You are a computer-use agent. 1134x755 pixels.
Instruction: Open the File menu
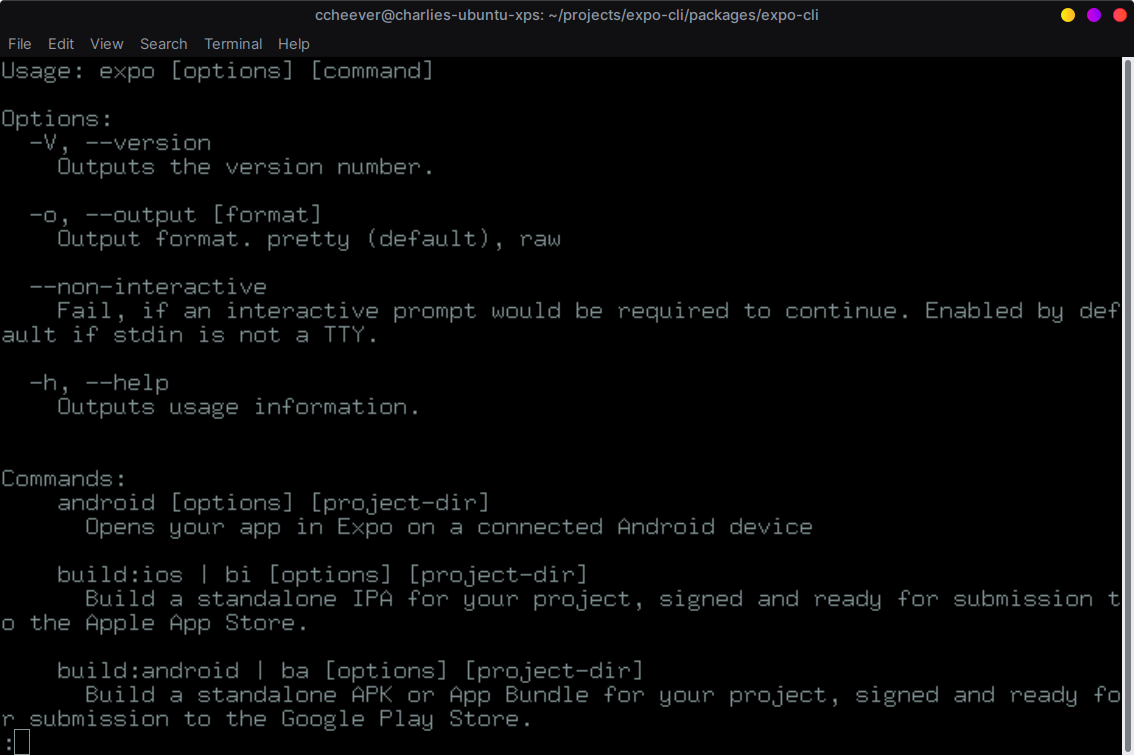pyautogui.click(x=19, y=44)
